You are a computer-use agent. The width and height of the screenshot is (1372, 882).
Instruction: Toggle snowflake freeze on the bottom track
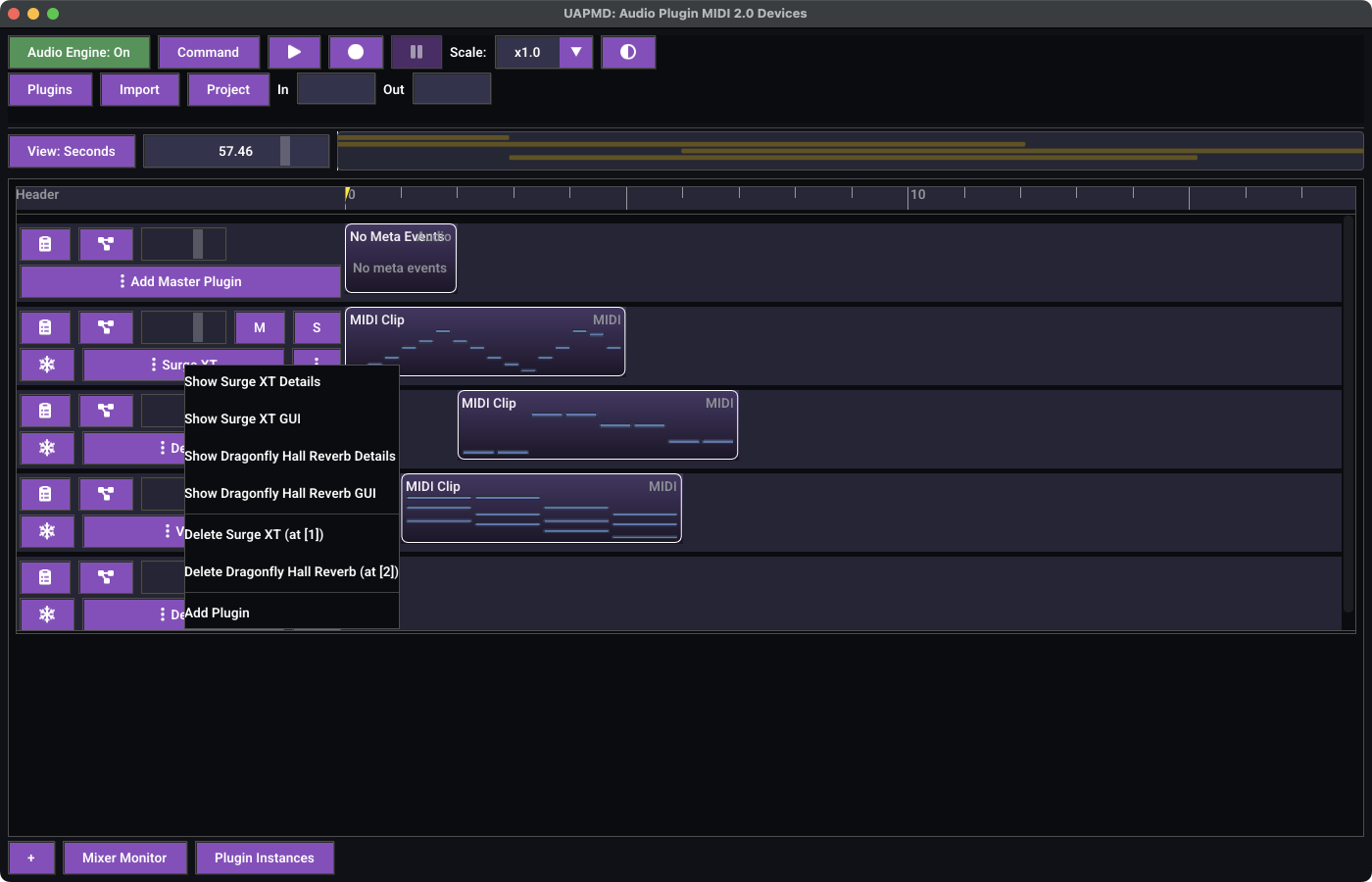coord(47,614)
